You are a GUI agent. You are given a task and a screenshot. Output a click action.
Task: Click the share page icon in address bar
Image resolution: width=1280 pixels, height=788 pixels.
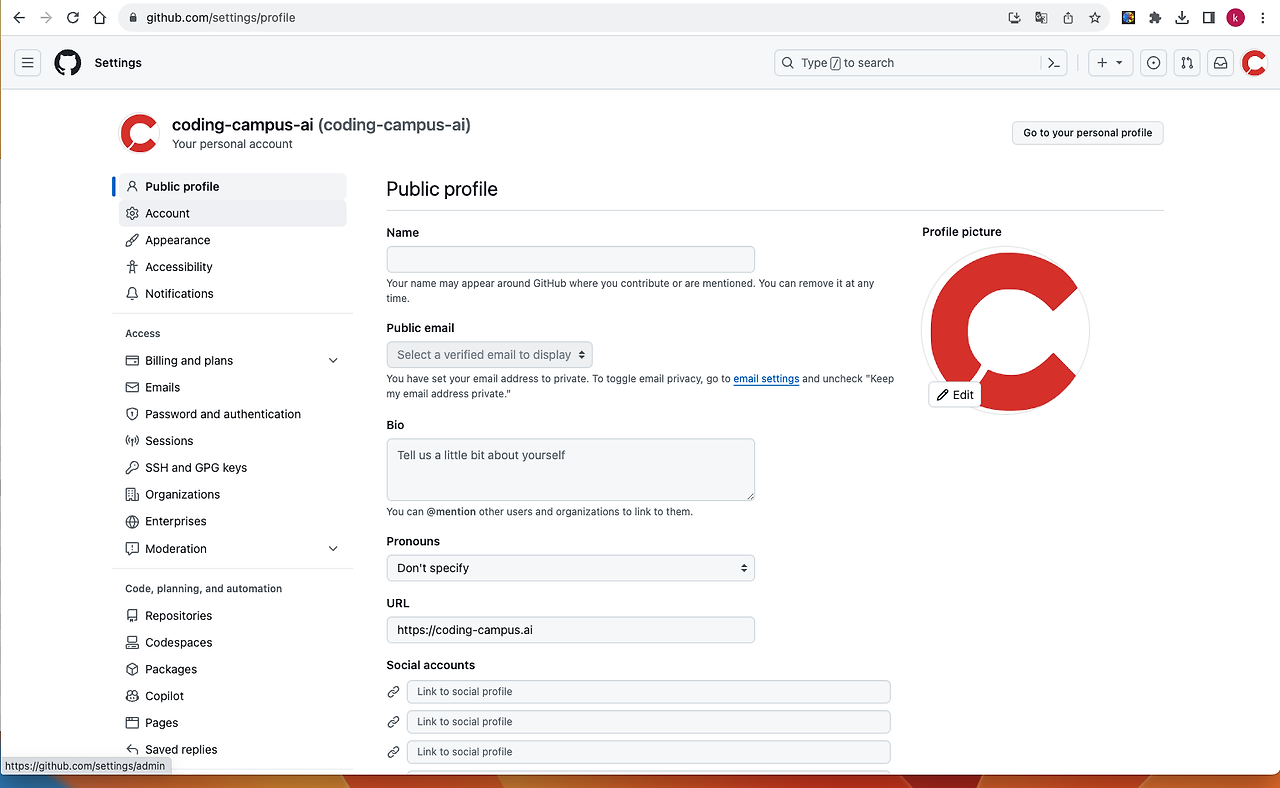coord(1068,18)
